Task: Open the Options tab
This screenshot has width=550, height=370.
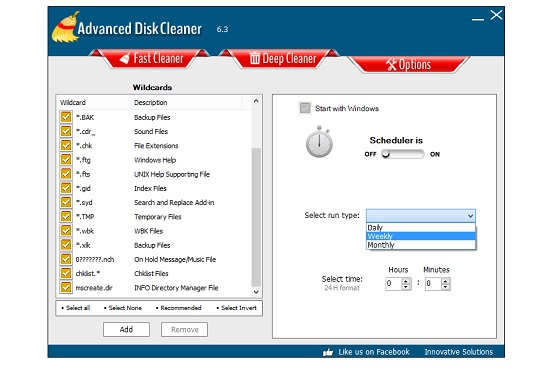Action: click(408, 65)
